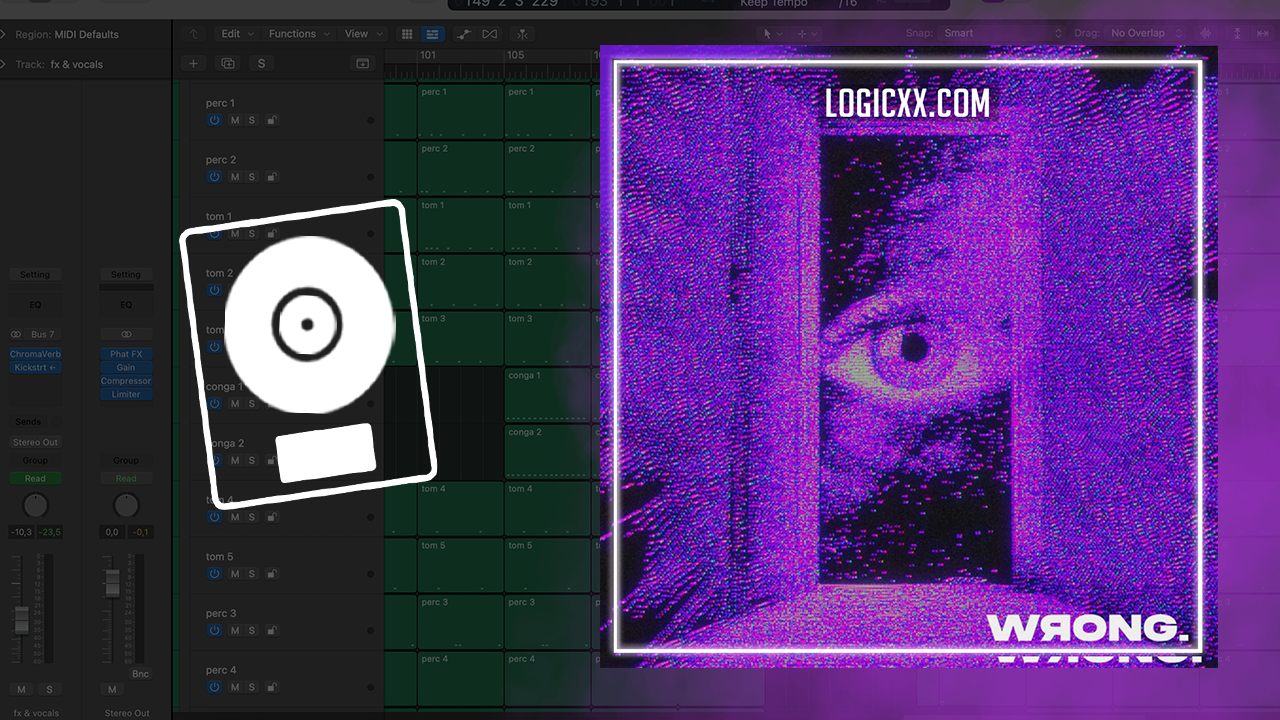Open the Edit menu in tracks area
The image size is (1280, 720).
[235, 34]
